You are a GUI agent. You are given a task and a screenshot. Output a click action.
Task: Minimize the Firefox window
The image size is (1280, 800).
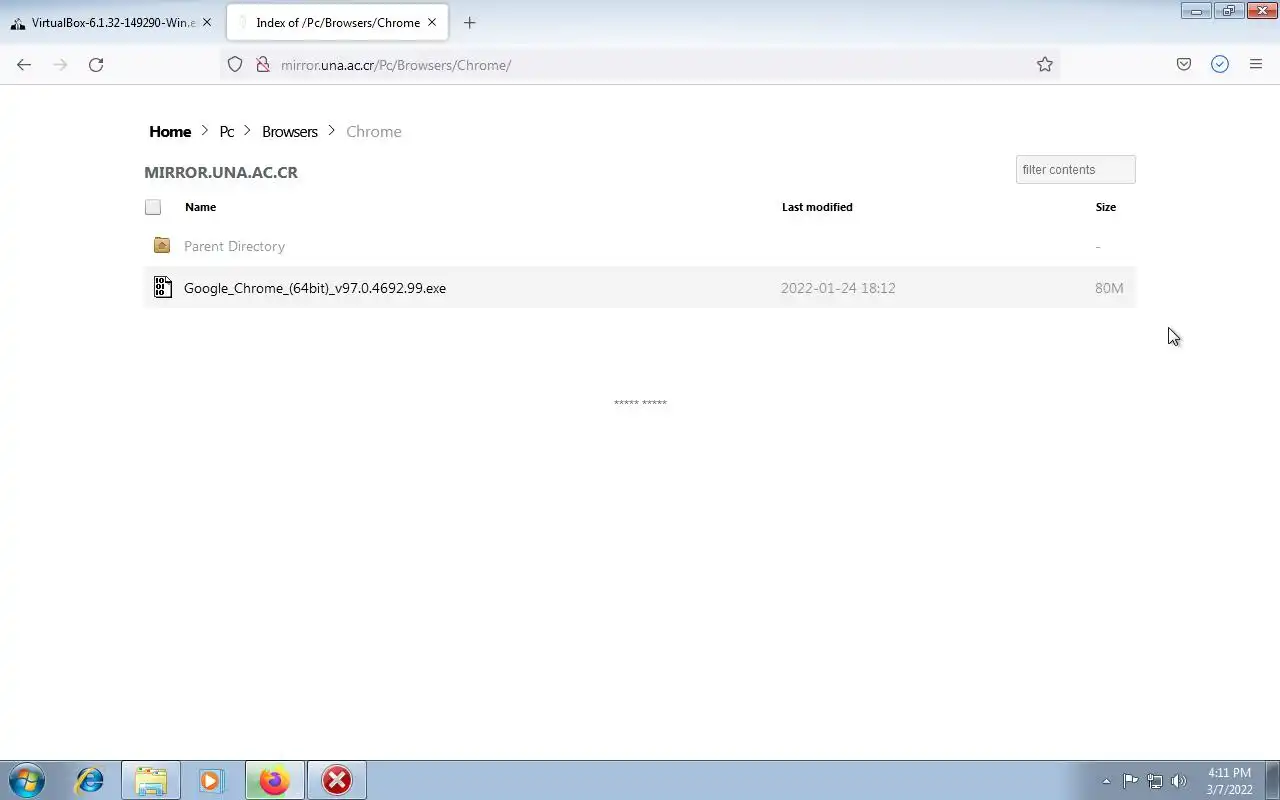click(1195, 10)
